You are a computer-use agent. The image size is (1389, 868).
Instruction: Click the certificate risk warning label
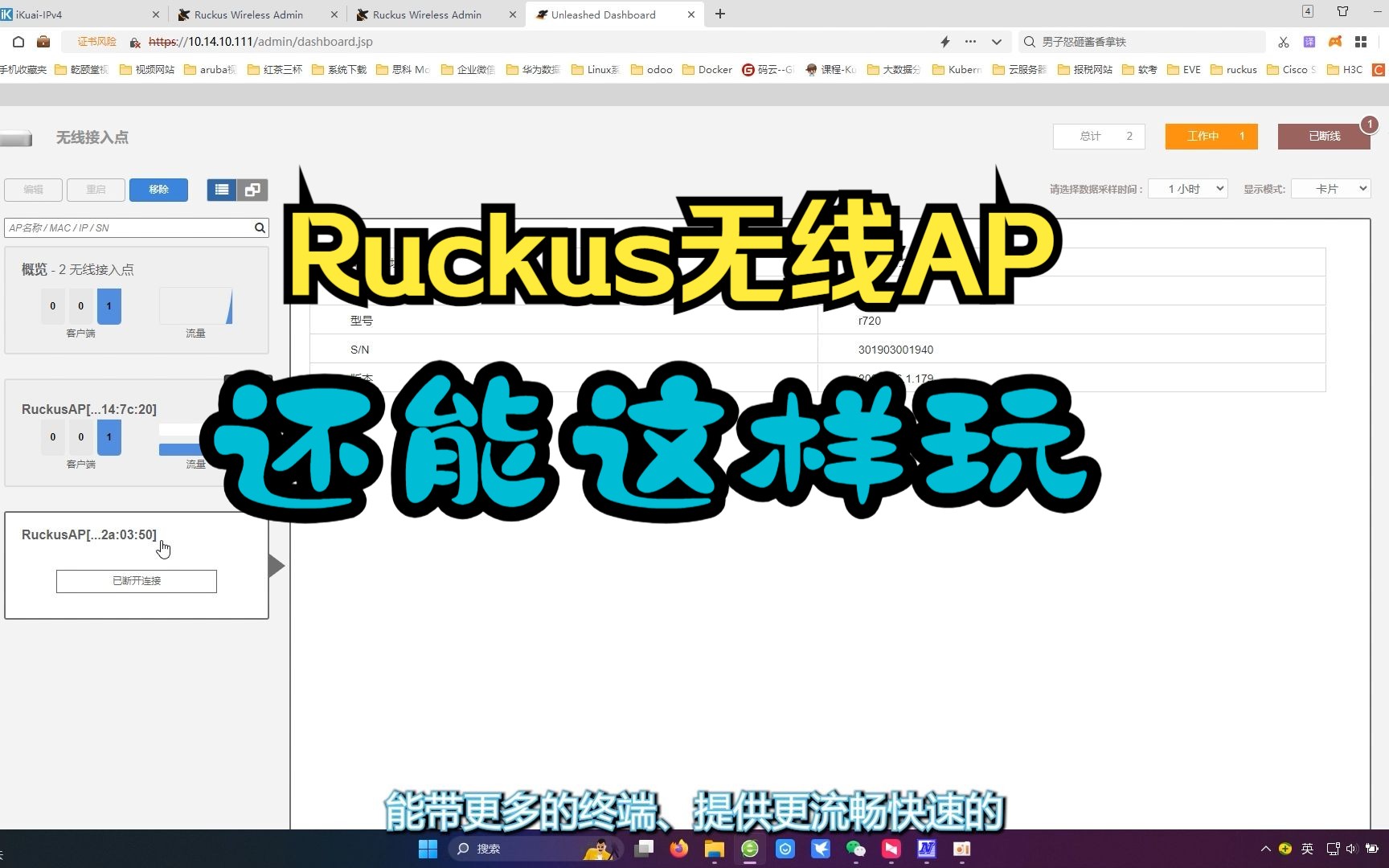[x=96, y=42]
